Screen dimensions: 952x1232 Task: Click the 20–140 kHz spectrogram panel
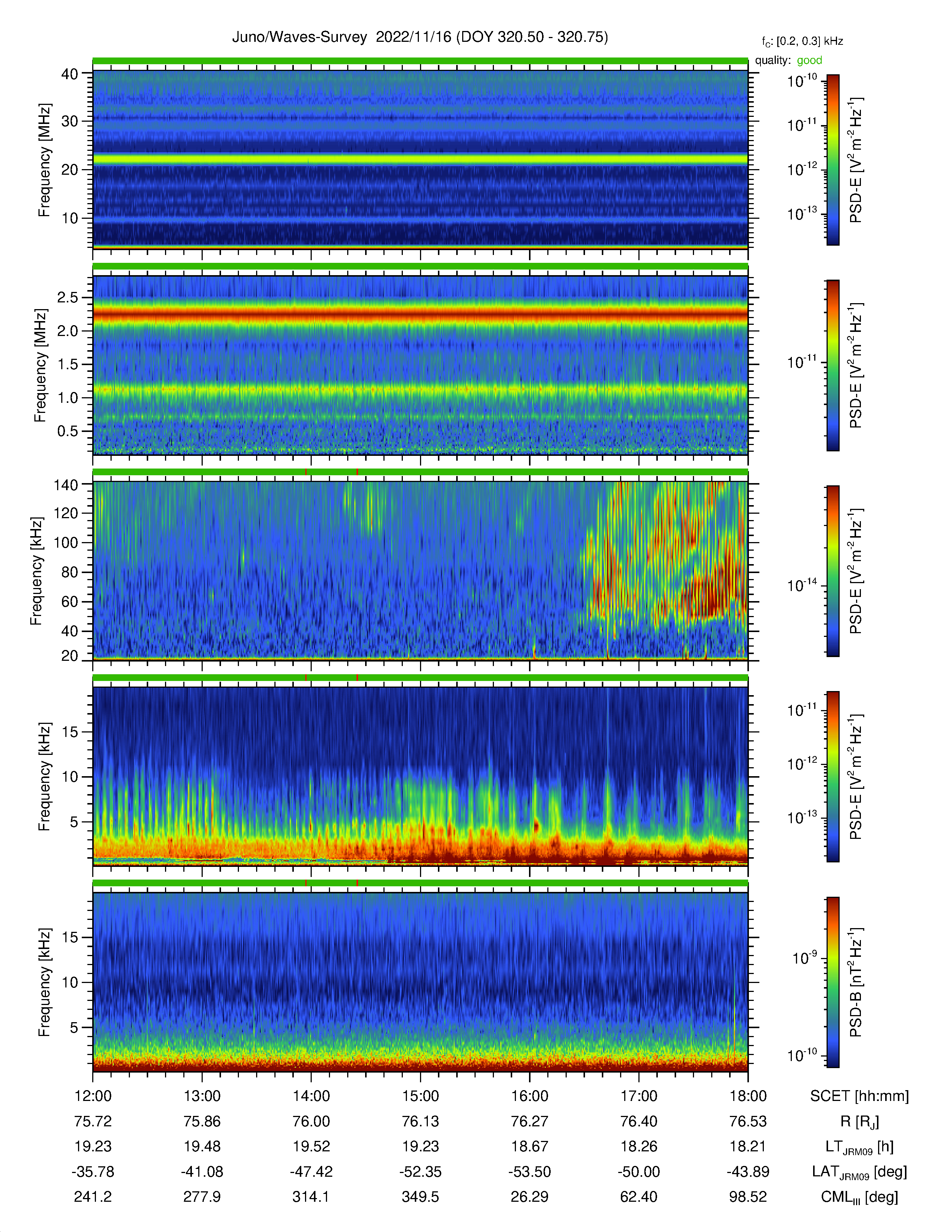coord(420,570)
